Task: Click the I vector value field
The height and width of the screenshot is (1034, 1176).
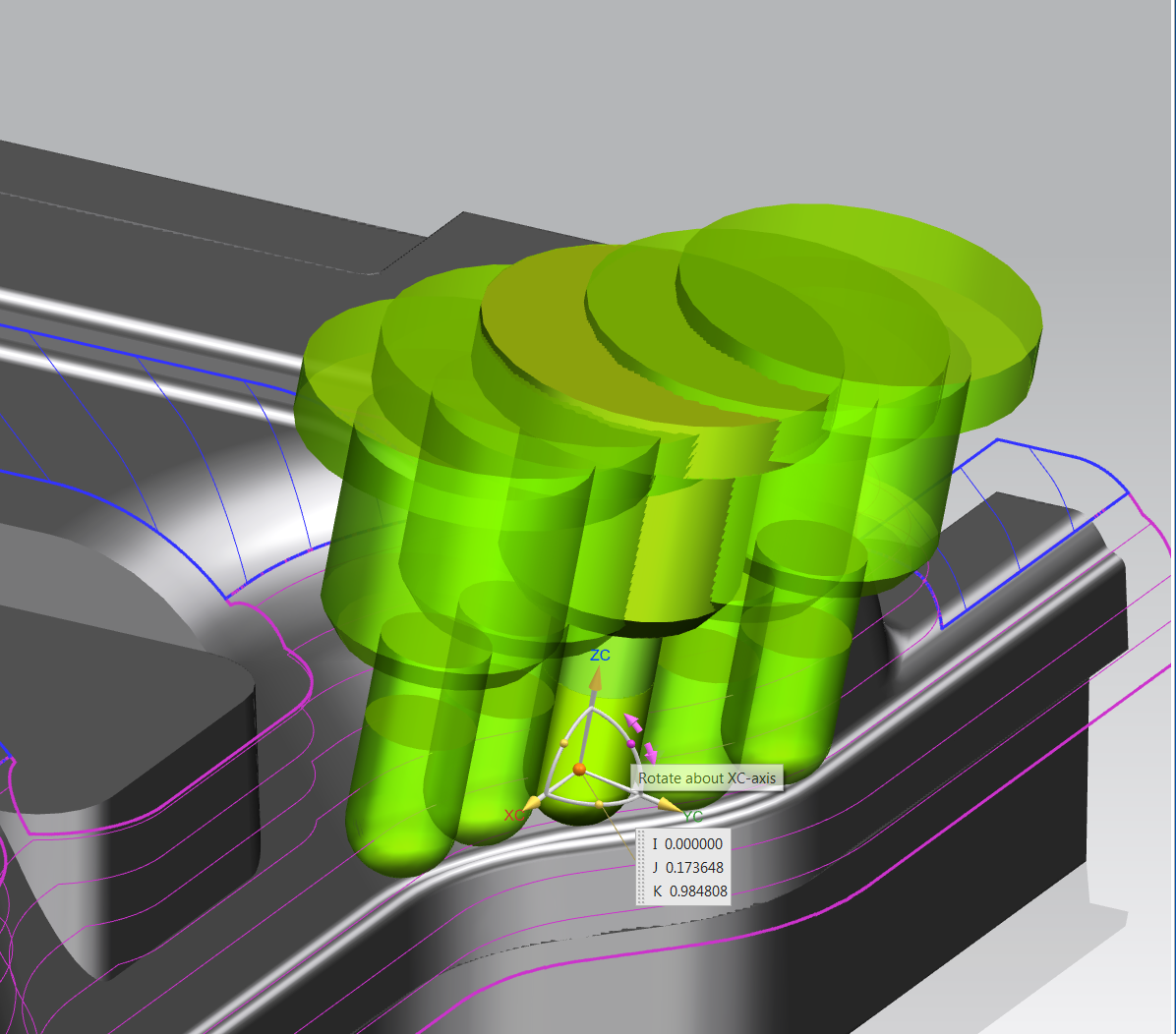Action: point(693,844)
